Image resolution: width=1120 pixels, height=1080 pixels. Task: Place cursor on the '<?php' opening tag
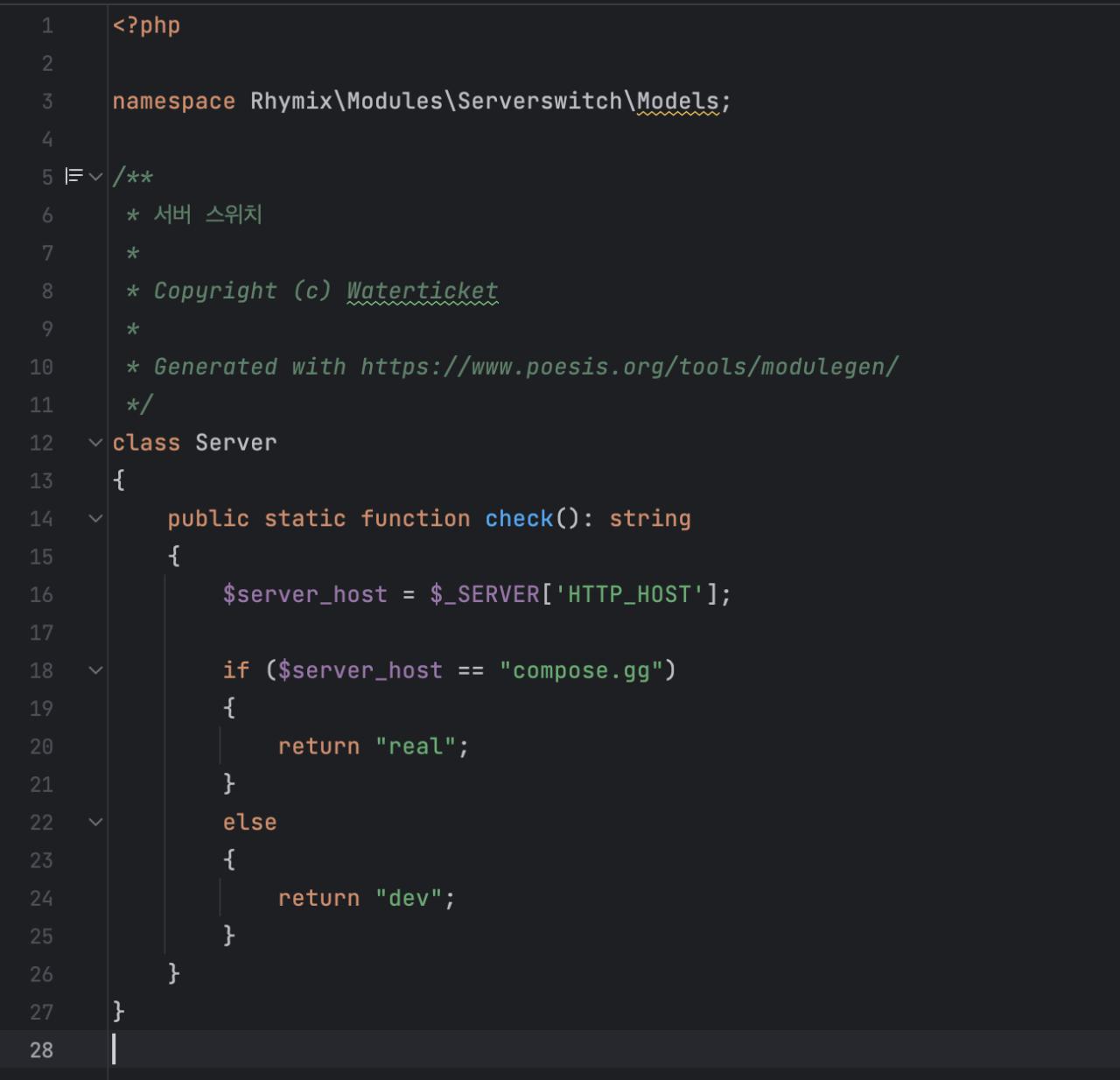146,25
